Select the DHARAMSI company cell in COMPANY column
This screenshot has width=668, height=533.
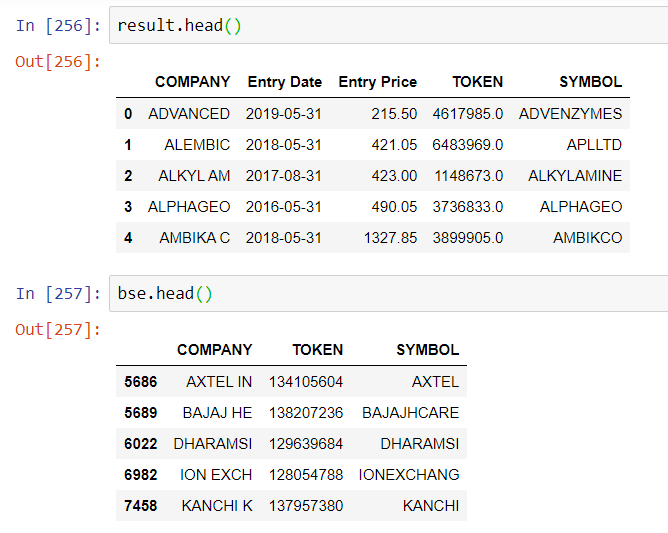click(x=213, y=444)
